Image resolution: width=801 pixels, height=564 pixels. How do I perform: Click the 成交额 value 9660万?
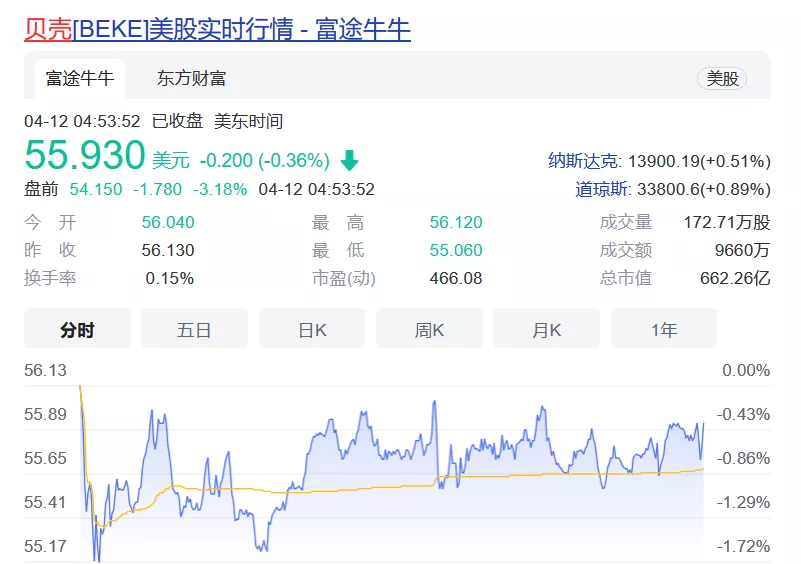tap(742, 250)
